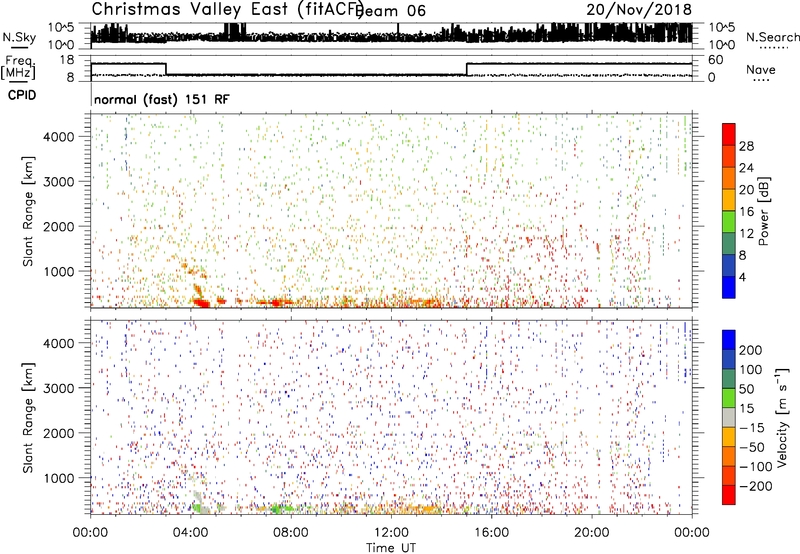
Task: Pick the orange 20–24 dB Power swatch
Action: pos(729,178)
